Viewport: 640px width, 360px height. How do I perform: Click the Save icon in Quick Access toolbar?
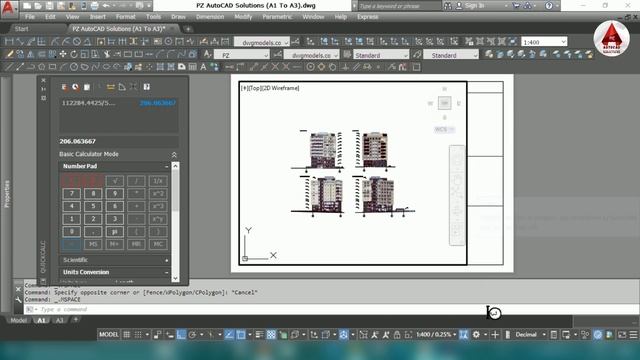(49, 6)
